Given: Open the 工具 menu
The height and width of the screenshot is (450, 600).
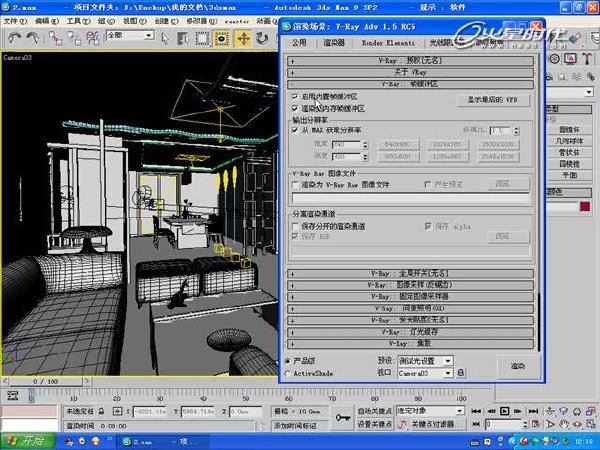Looking at the screenshot, I should 79,21.
